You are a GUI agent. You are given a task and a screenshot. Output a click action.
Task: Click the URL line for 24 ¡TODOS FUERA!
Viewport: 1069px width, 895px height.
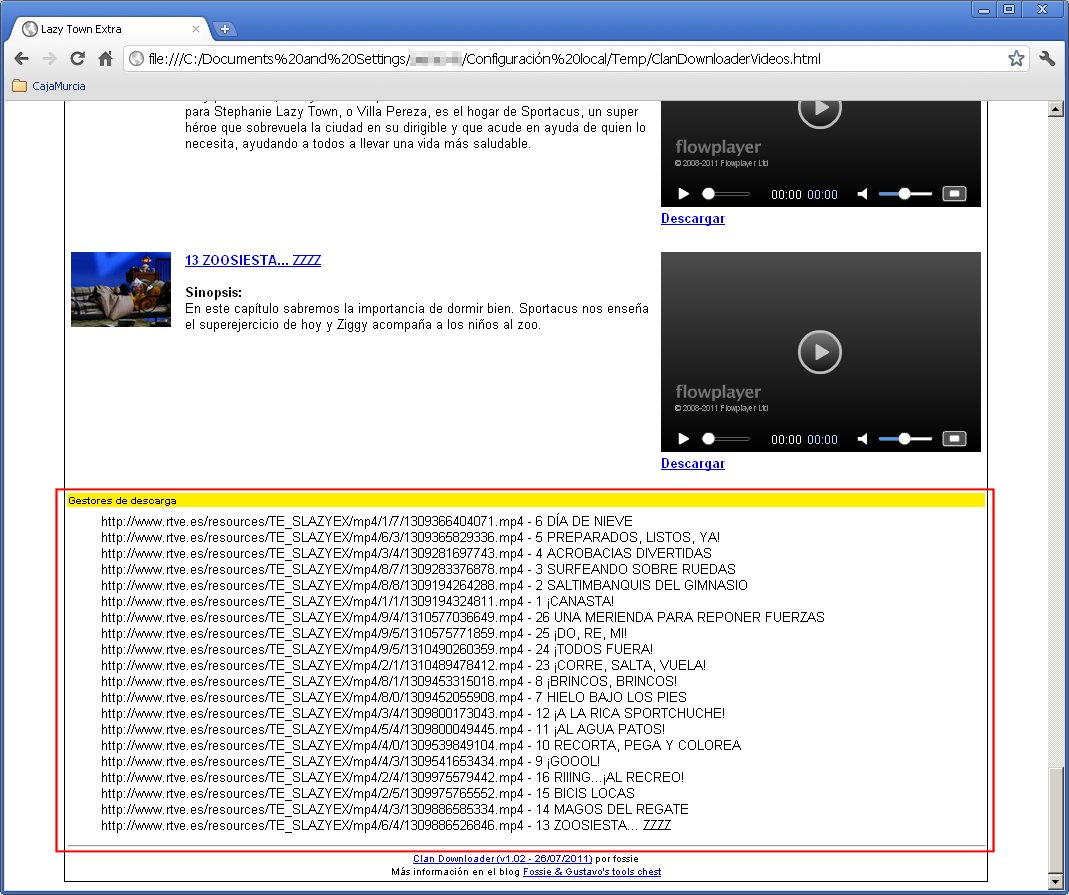(x=377, y=650)
